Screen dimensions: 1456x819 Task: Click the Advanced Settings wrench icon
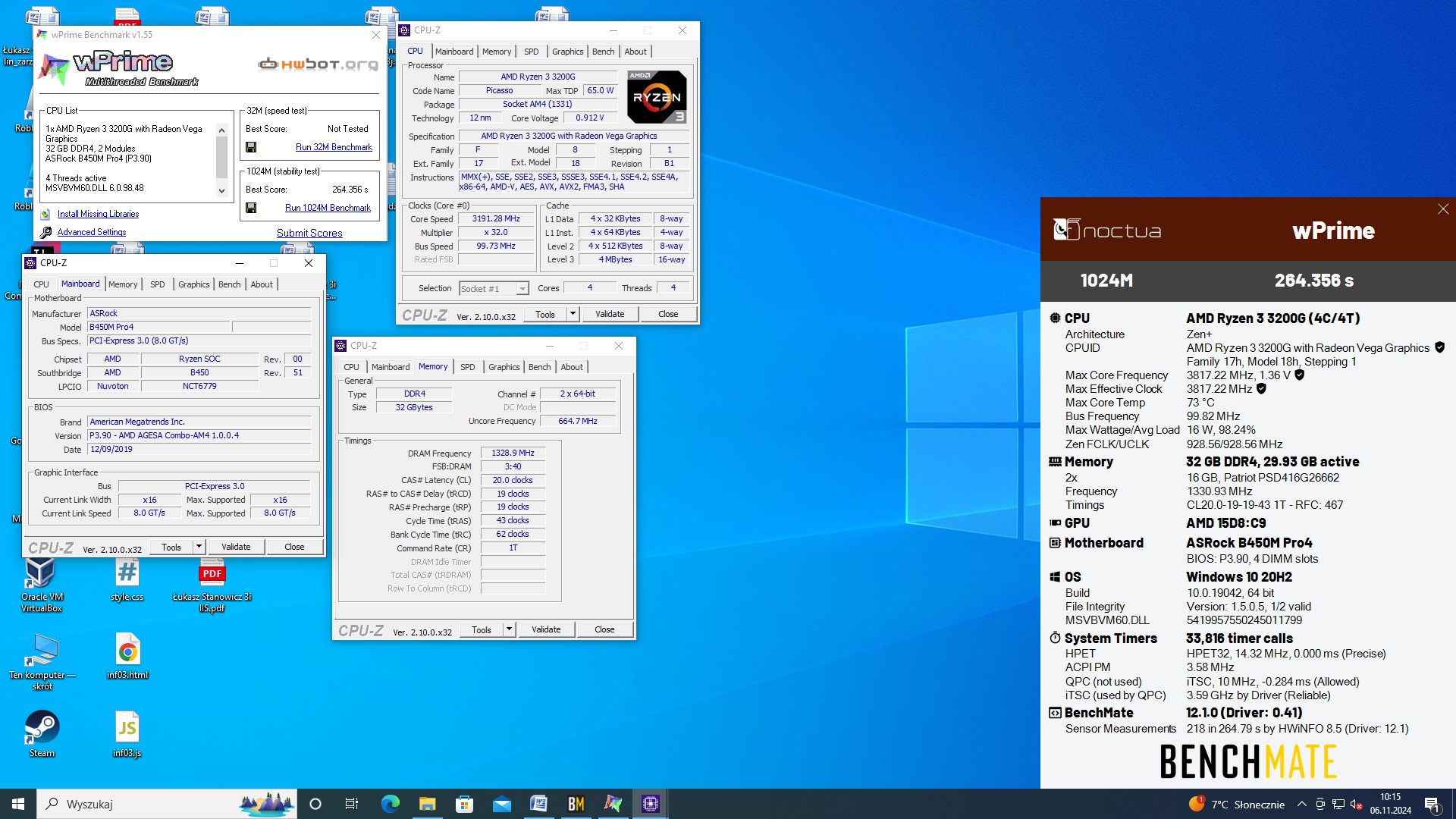pyautogui.click(x=45, y=232)
